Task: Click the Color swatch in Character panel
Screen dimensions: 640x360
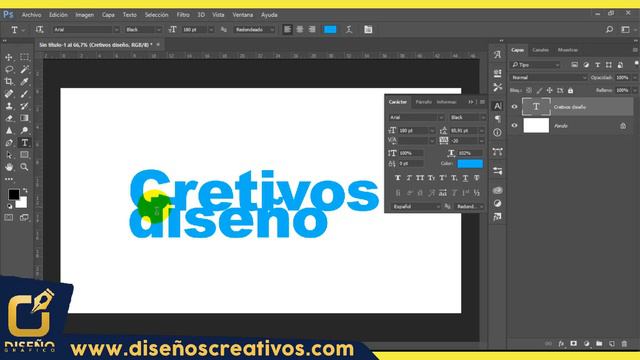Action: [470, 164]
